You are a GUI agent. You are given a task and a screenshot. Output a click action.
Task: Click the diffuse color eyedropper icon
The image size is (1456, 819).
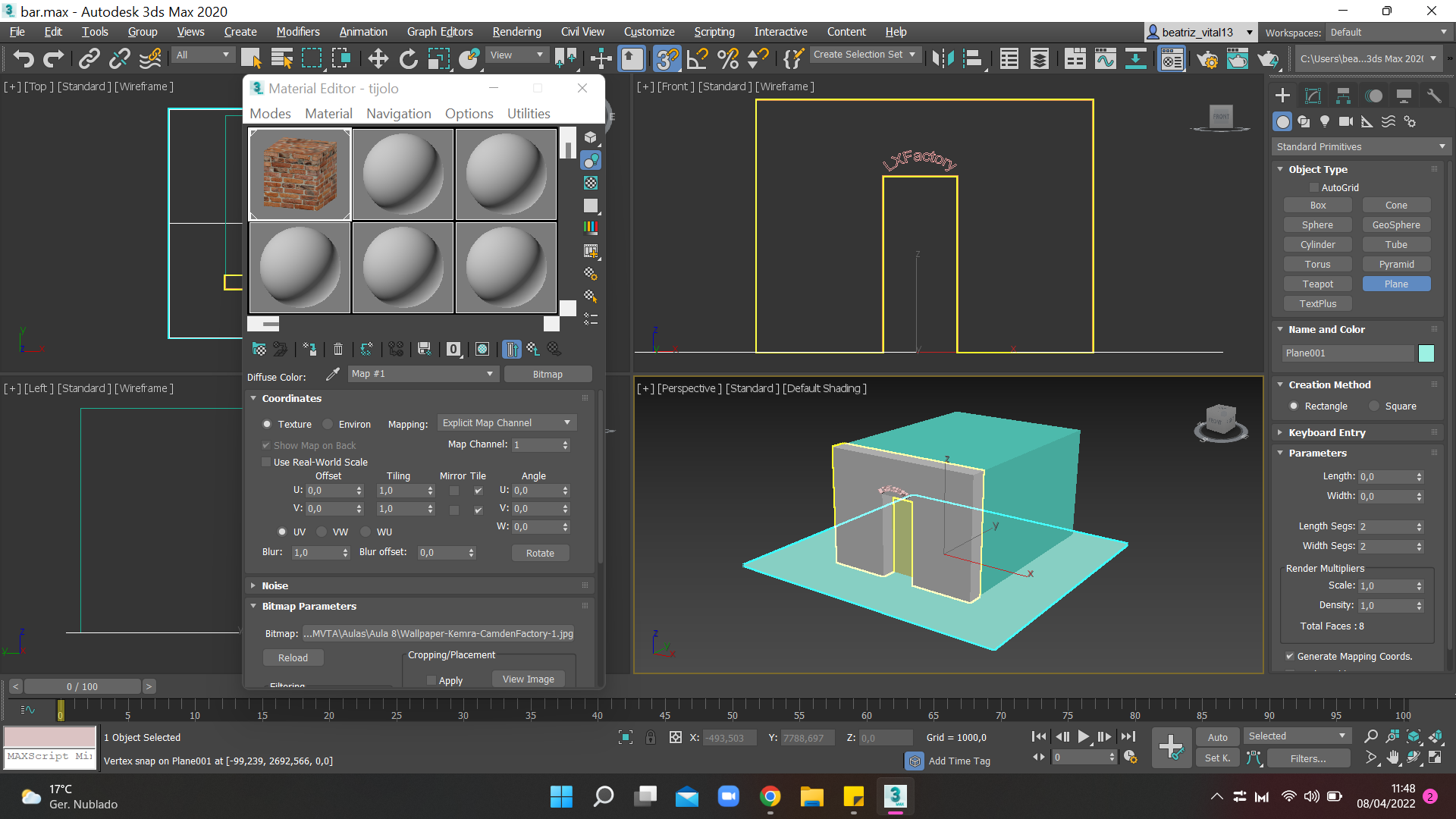[x=332, y=375]
